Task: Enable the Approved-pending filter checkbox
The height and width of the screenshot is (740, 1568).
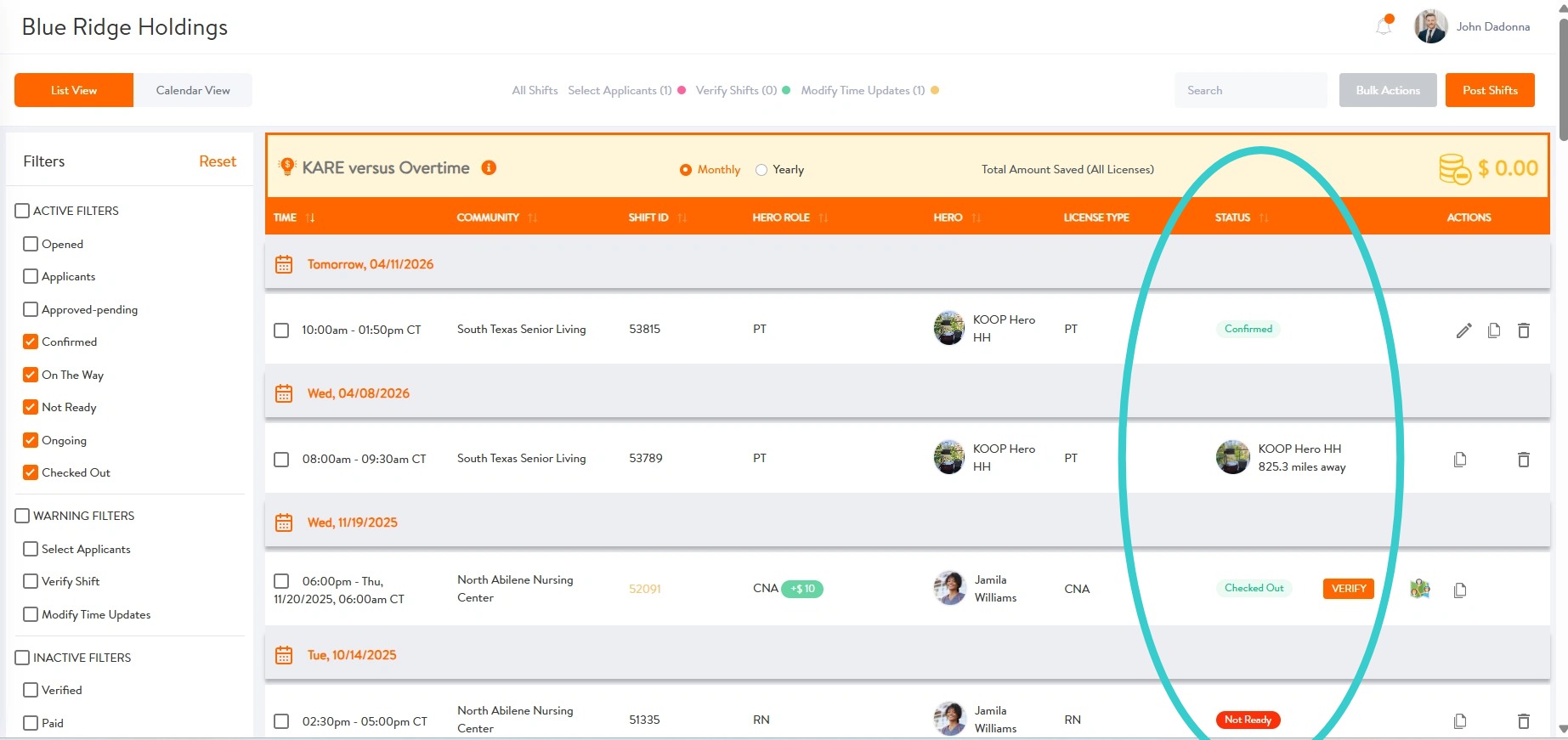Action: [31, 309]
